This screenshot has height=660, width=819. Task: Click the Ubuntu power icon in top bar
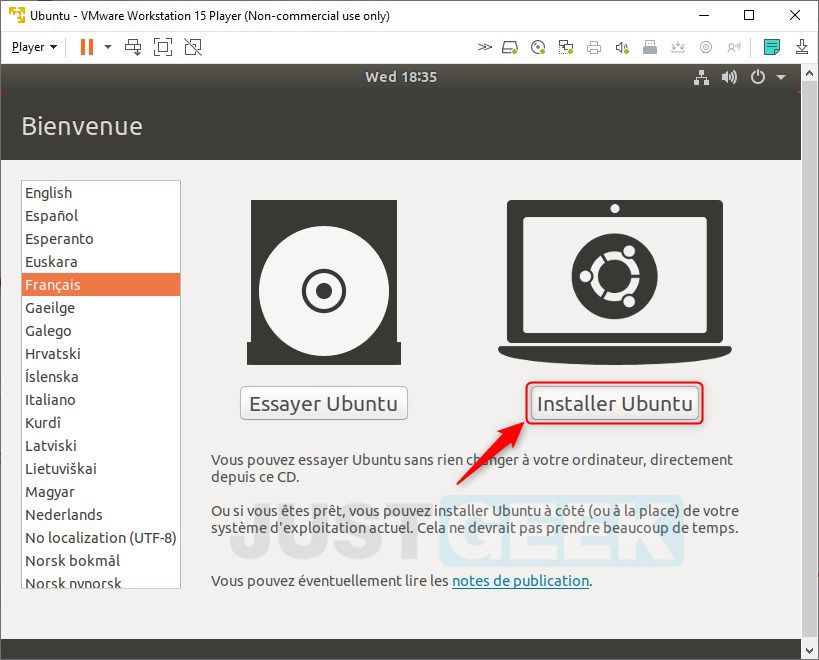pyautogui.click(x=757, y=77)
